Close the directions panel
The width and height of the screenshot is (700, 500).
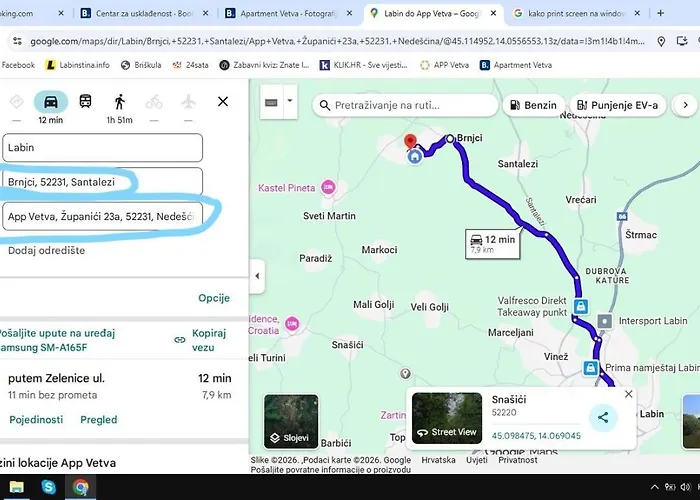pyautogui.click(x=223, y=101)
